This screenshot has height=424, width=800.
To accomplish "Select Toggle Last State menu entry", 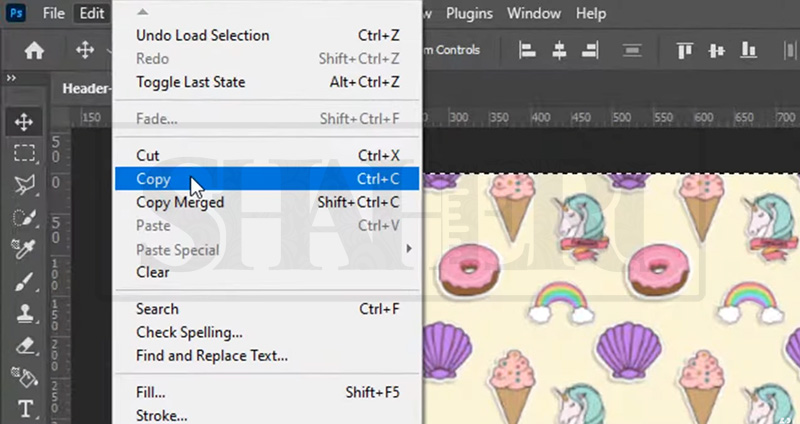I will (x=190, y=82).
